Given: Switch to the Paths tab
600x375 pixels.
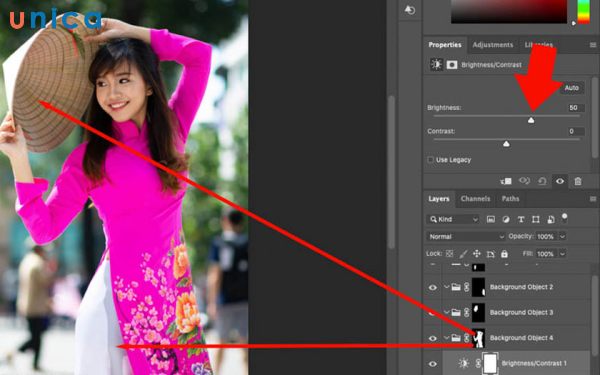Looking at the screenshot, I should [510, 199].
